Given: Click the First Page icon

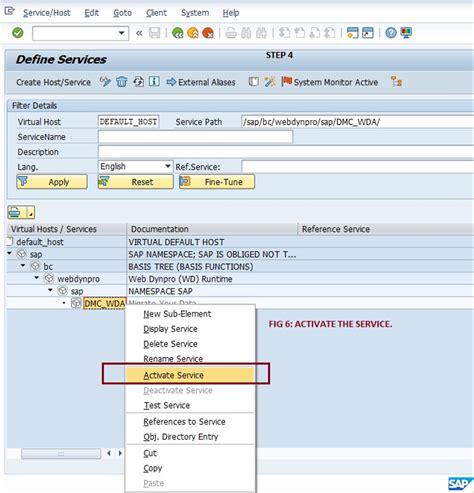Looking at the screenshot, I should (284, 33).
